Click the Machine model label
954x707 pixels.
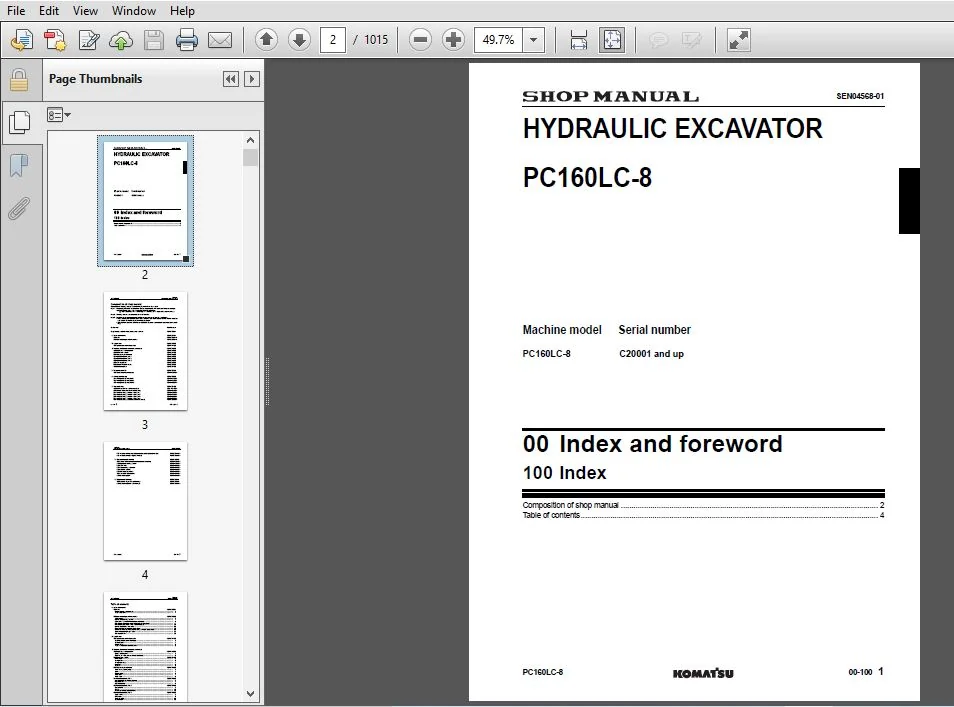click(x=562, y=330)
